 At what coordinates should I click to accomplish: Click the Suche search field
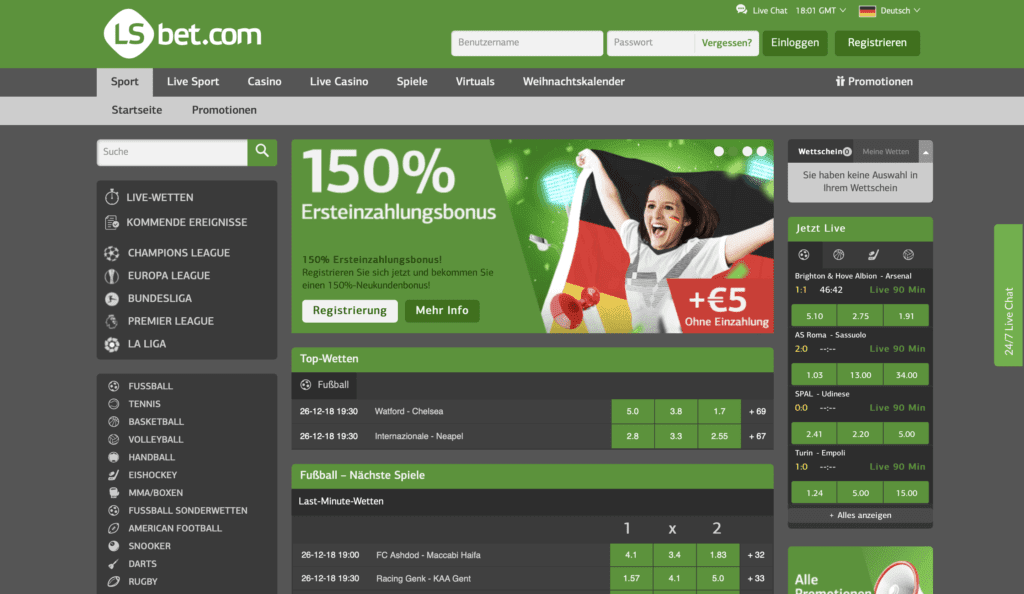click(x=172, y=152)
